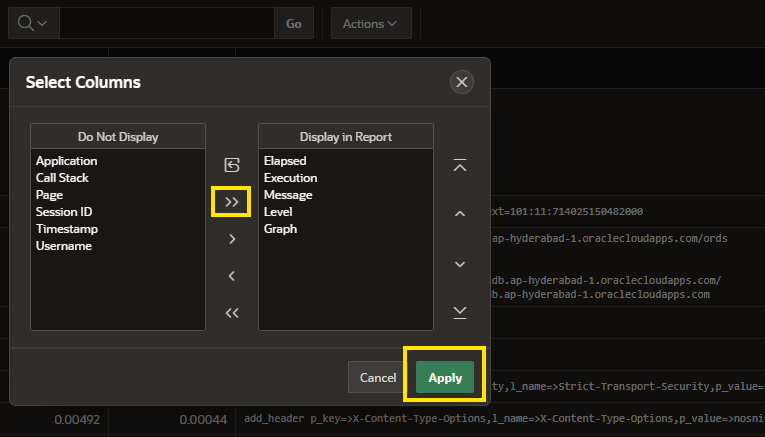This screenshot has width=765, height=437.
Task: Move selected column to Top
Action: [x=460, y=165]
